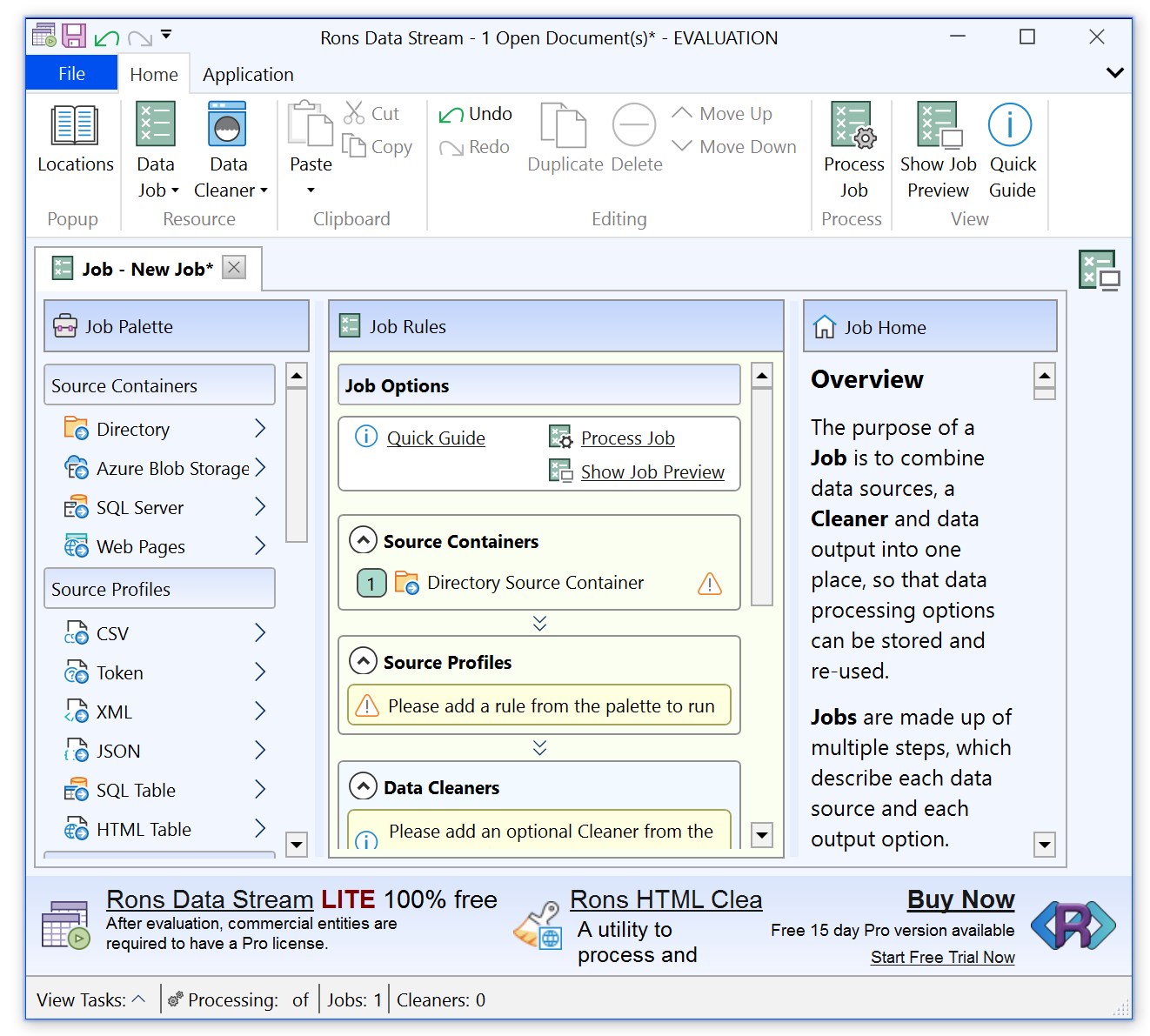Screen dimensions: 1150x1036
Task: Click the Job Rules scrollbar down arrow
Action: coord(762,835)
